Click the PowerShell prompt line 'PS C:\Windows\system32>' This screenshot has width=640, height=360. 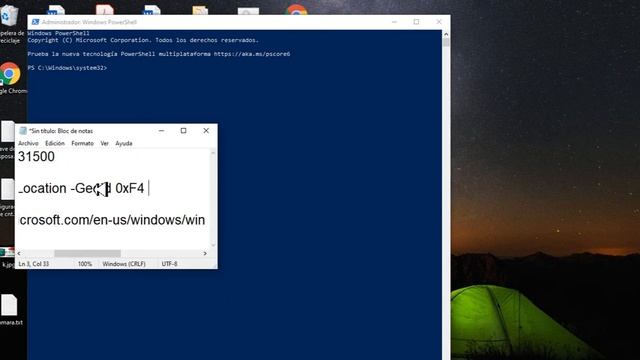click(x=67, y=68)
